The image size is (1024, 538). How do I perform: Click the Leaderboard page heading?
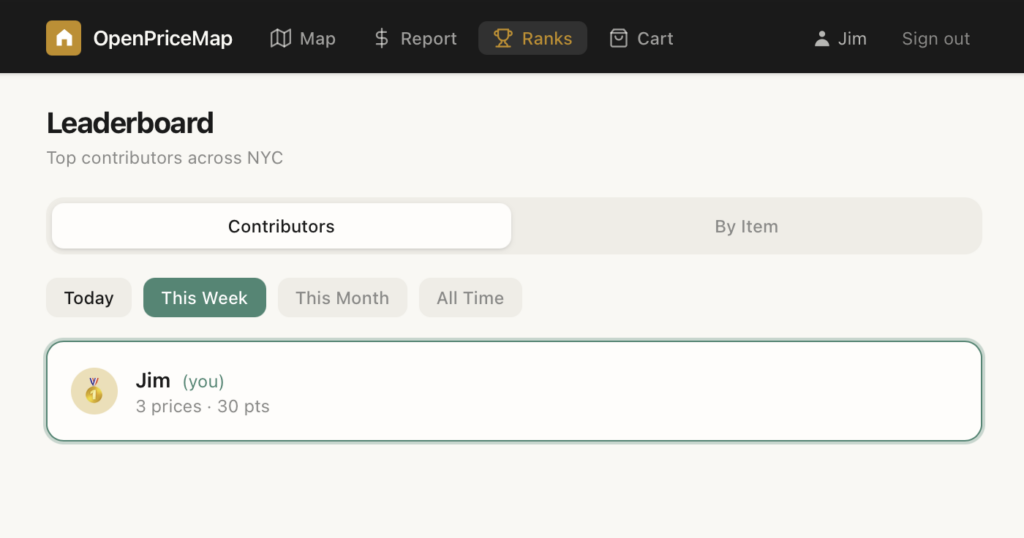tap(130, 123)
